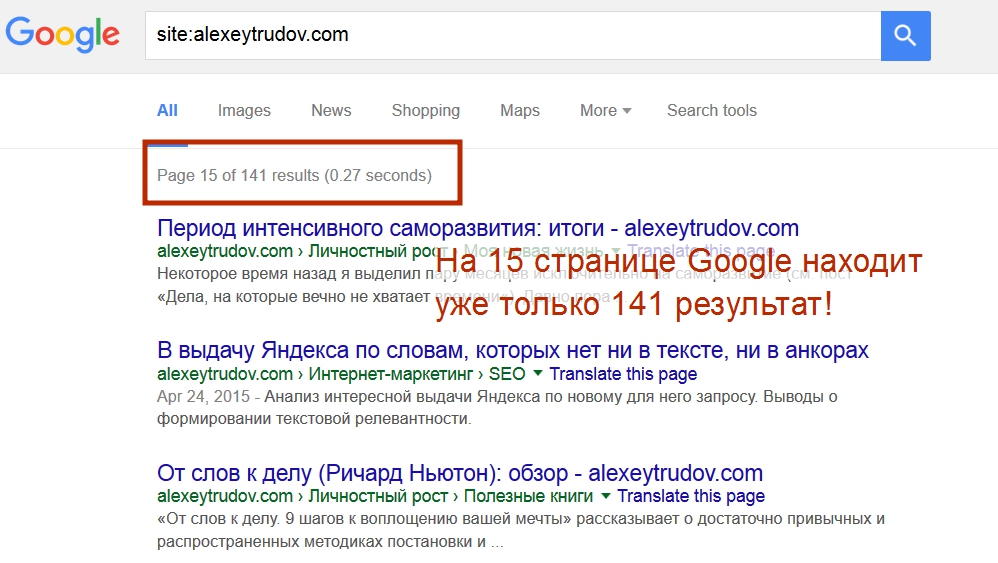998x563 pixels.
Task: Switch to the Images tab
Action: (x=244, y=111)
